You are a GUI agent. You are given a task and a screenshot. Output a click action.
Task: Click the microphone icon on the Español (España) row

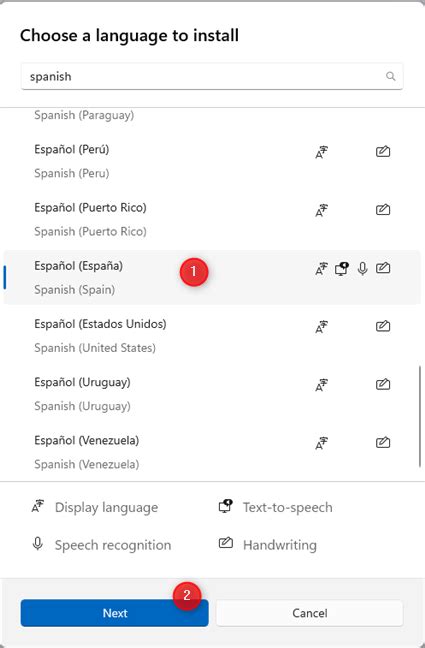click(363, 269)
